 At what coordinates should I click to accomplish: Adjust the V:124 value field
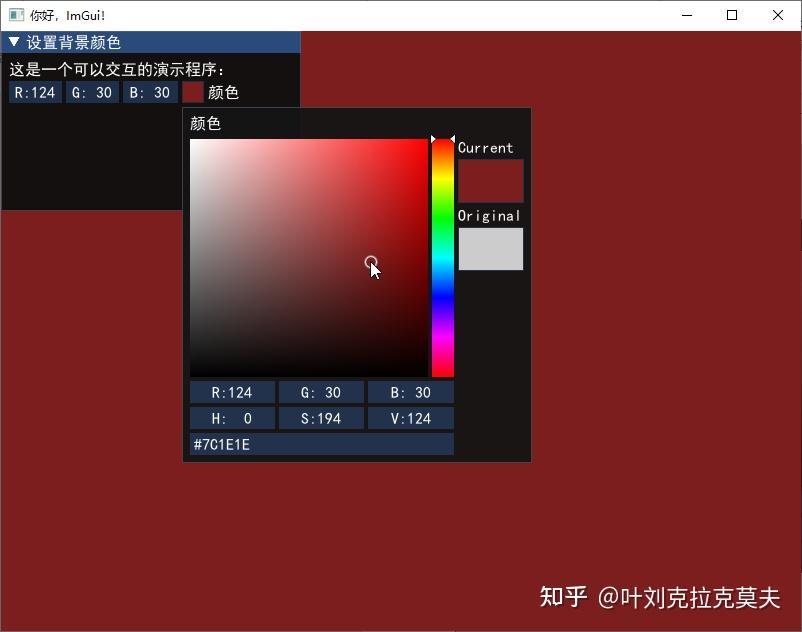(410, 418)
